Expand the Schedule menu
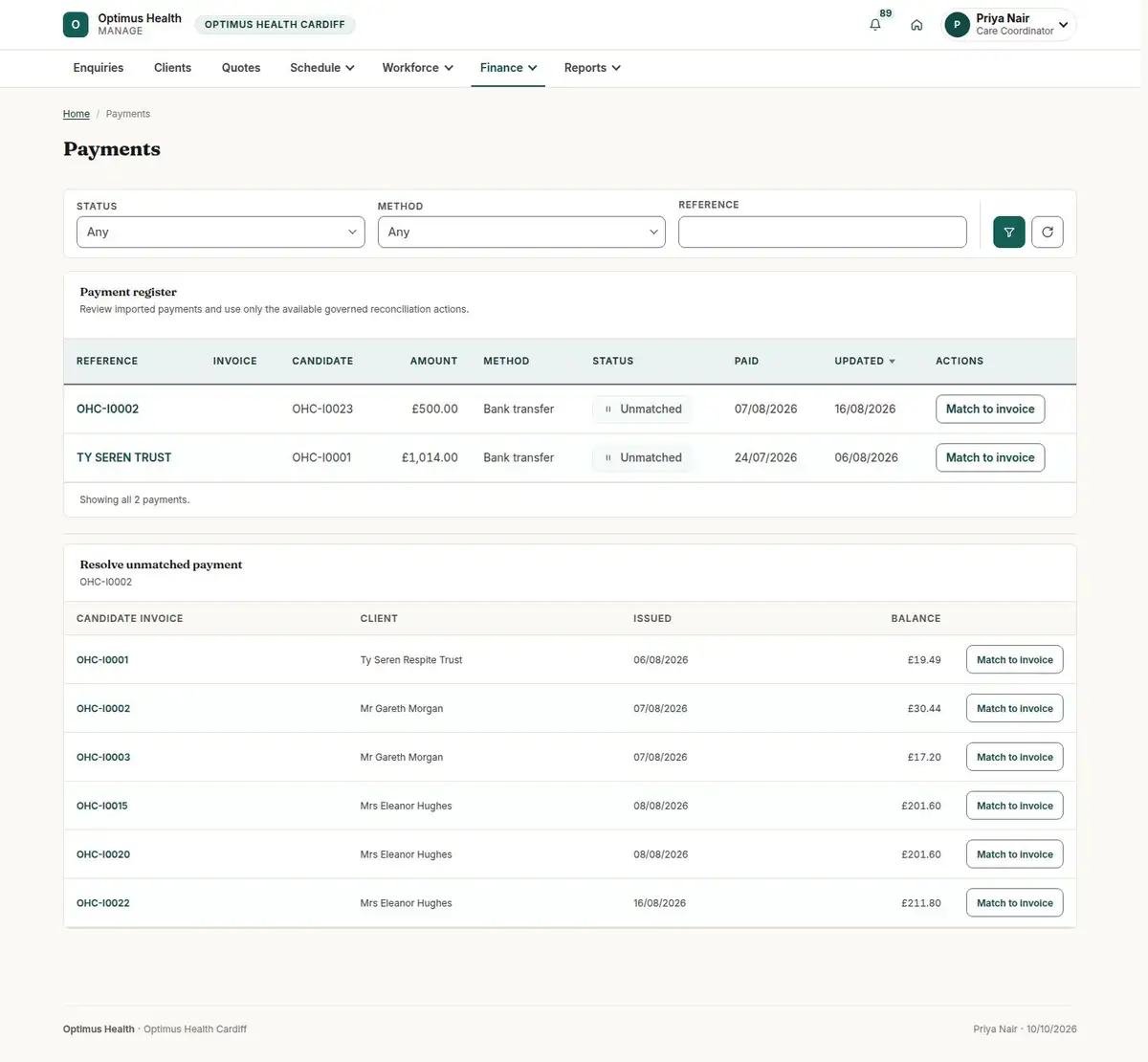The height and width of the screenshot is (1062, 1148). (322, 68)
